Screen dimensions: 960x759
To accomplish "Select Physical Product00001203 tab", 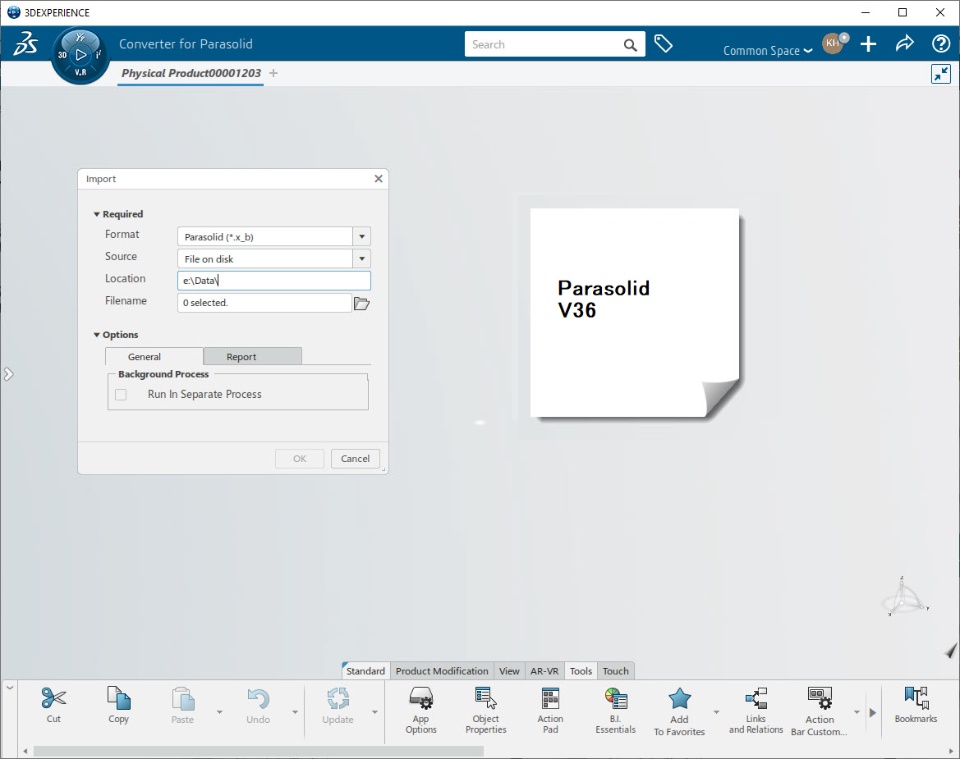I will click(191, 73).
